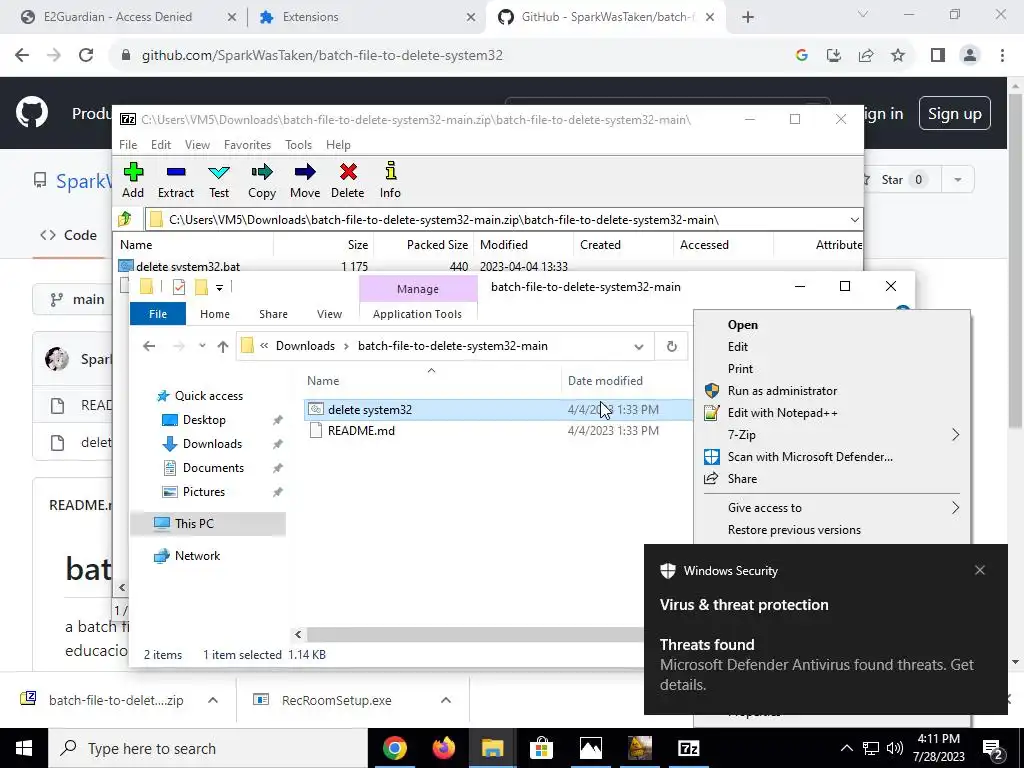The image size is (1024, 768).
Task: Open Chrome from the taskbar
Action: tap(394, 748)
